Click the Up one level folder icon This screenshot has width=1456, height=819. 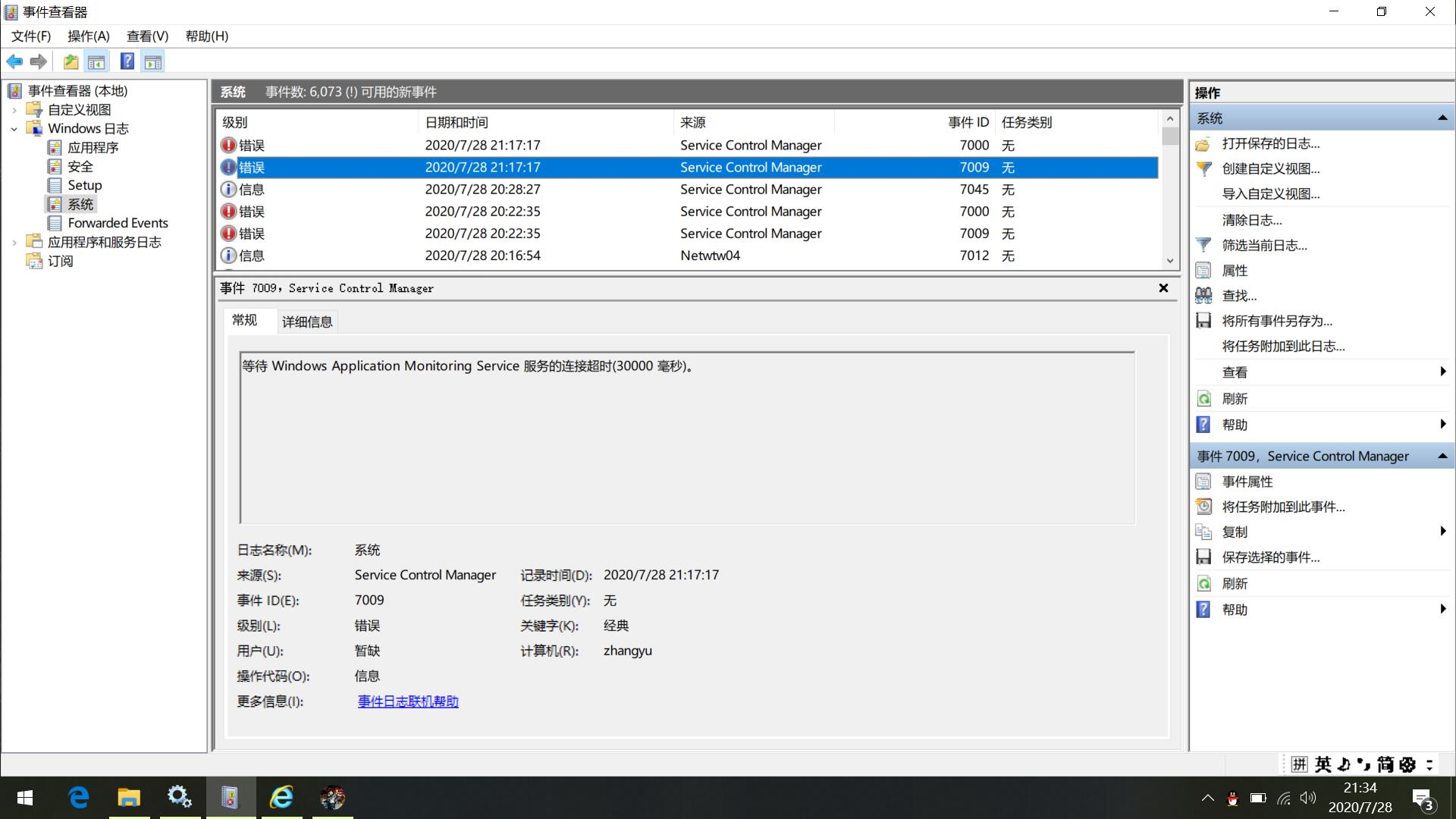[x=71, y=61]
